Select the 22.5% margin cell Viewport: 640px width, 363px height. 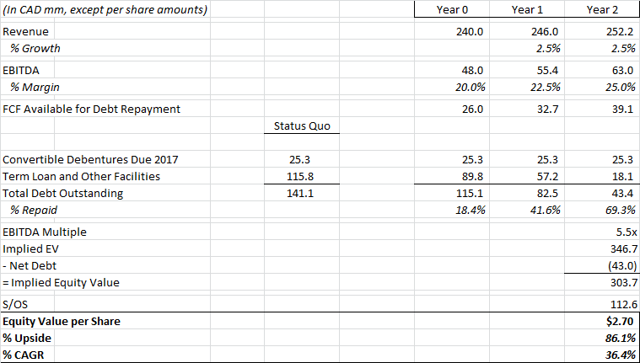tap(545, 87)
